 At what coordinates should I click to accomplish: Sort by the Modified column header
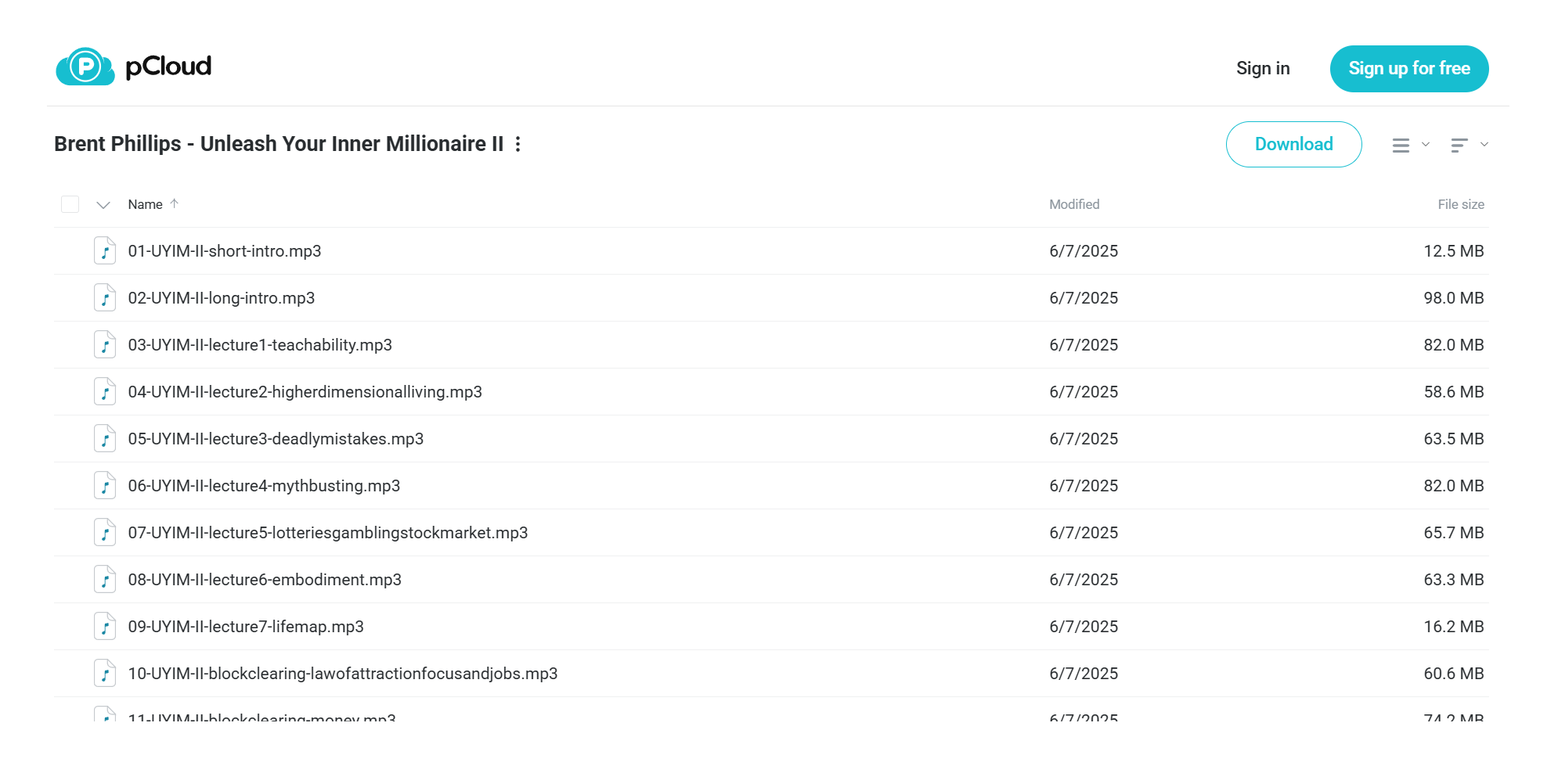click(1074, 204)
